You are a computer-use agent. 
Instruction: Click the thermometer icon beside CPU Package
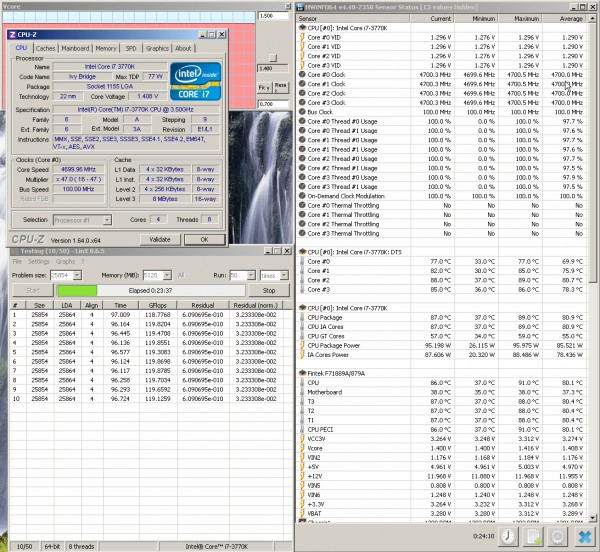coord(302,317)
